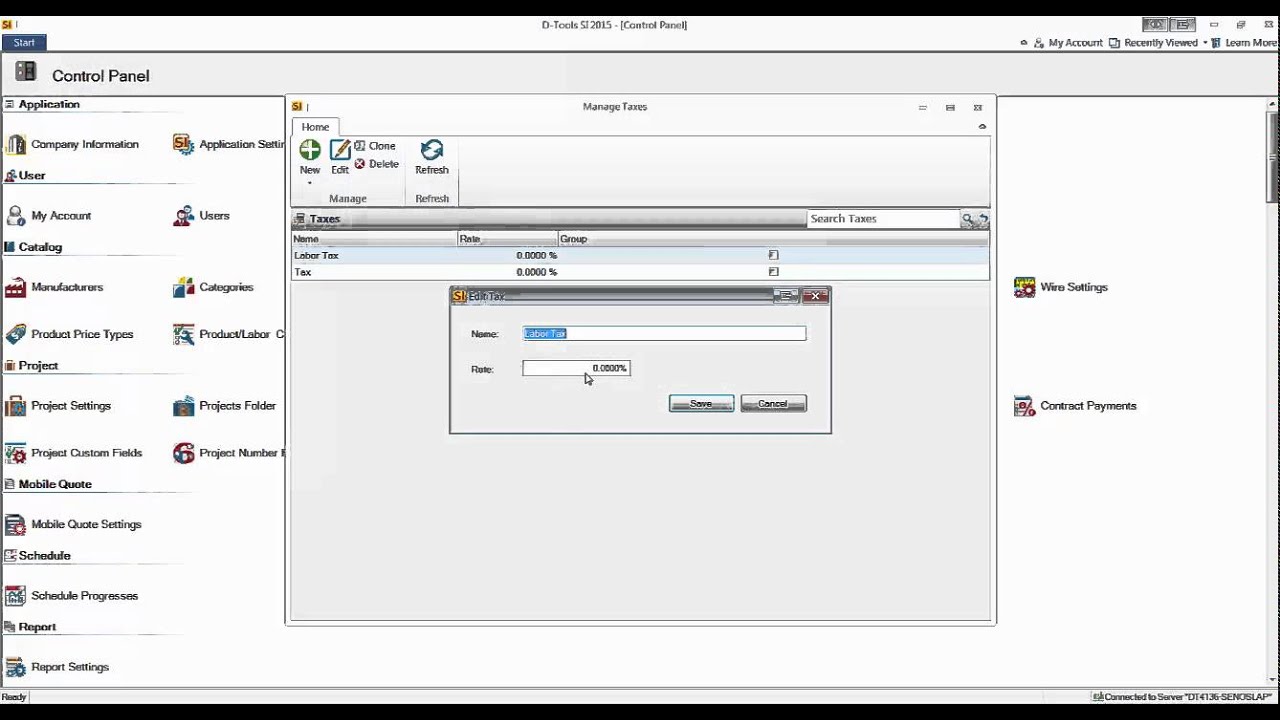1280x720 pixels.
Task: Collapse the Manage Taxes ribbon
Action: (x=982, y=127)
